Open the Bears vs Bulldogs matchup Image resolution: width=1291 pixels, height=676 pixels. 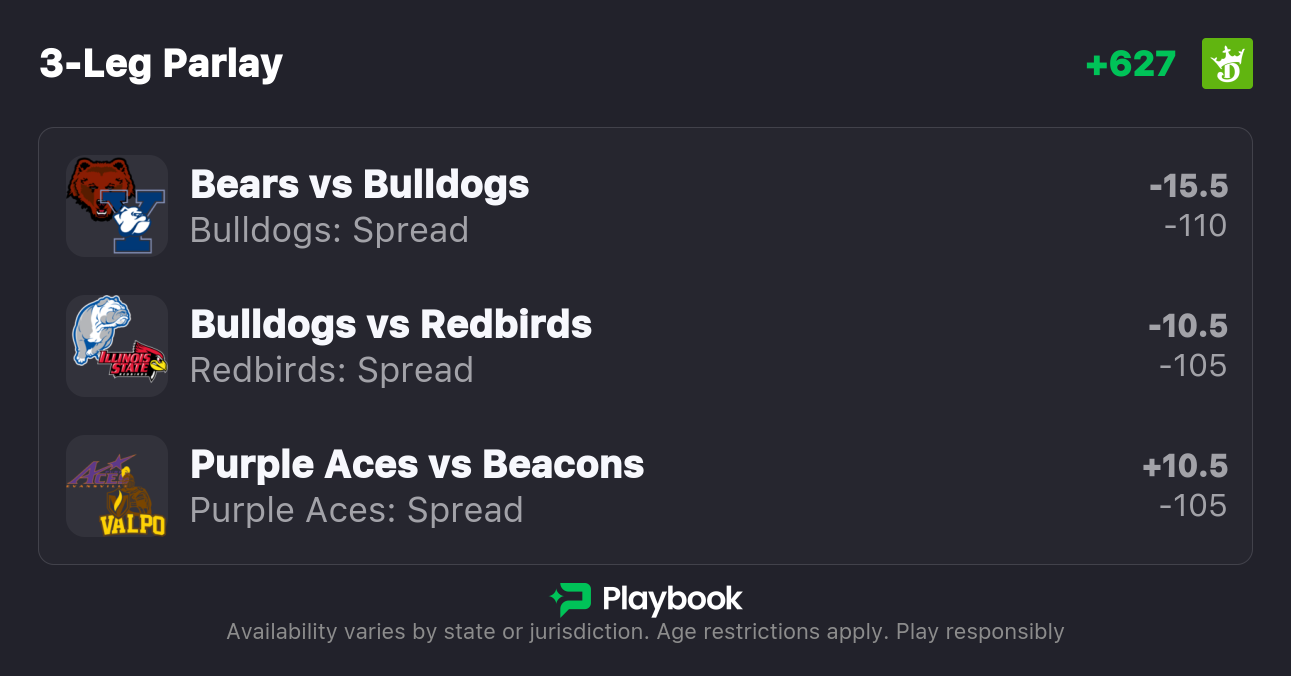tap(360, 185)
